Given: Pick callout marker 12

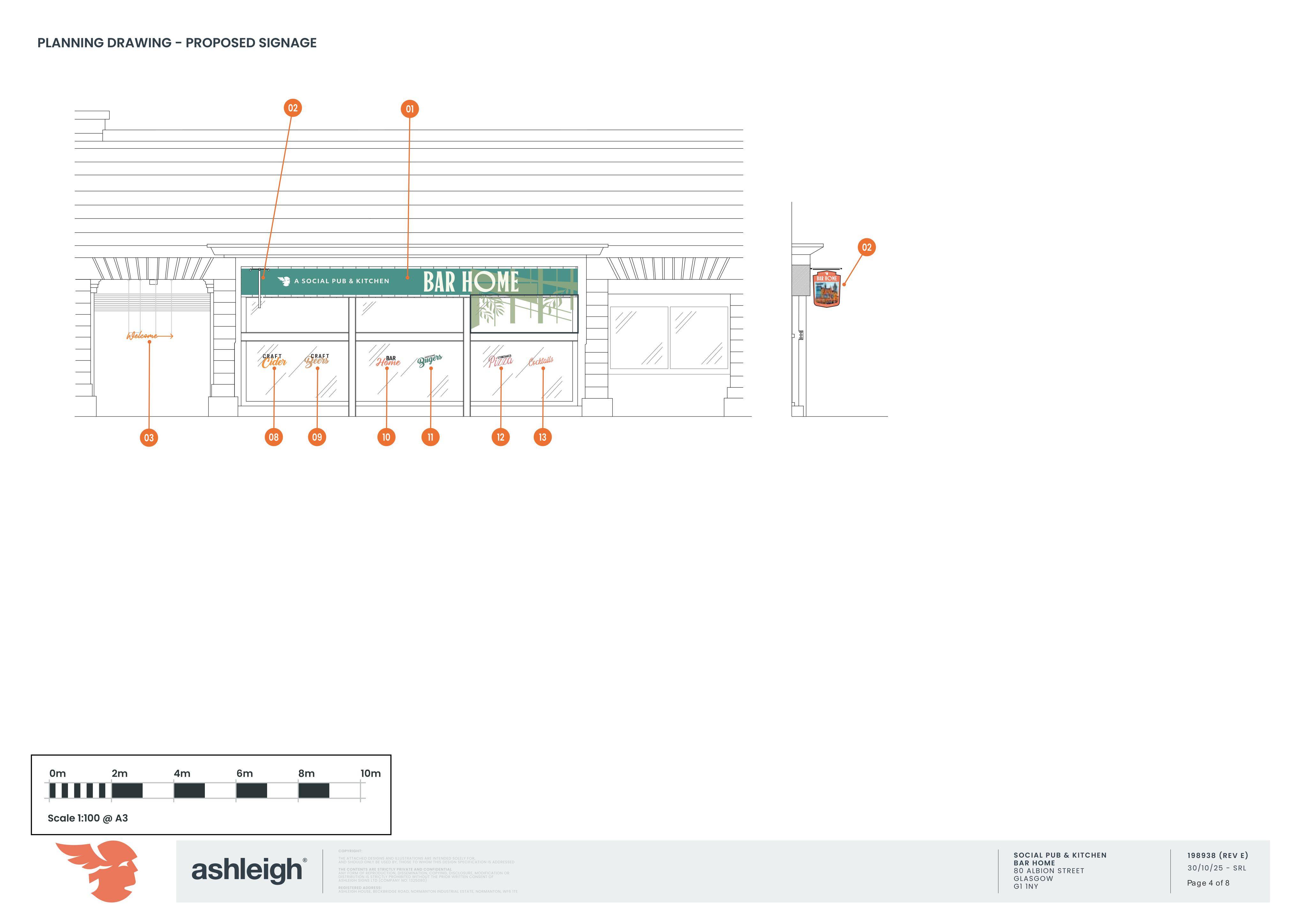Looking at the screenshot, I should 500,437.
